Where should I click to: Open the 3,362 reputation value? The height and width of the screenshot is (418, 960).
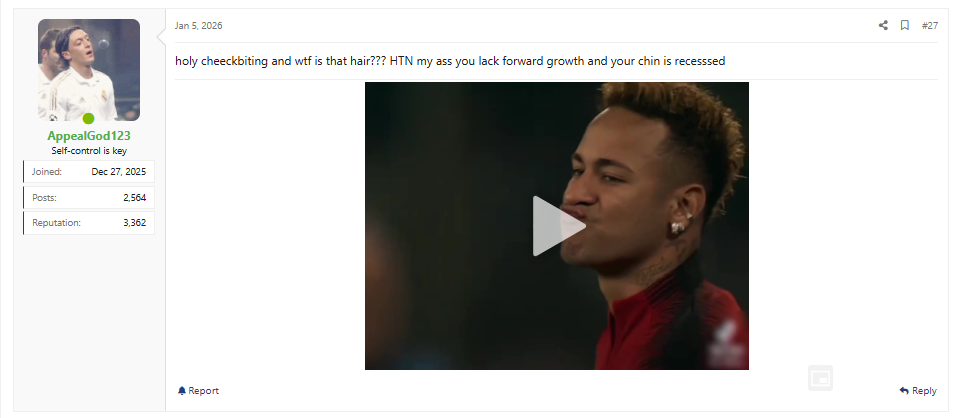[135, 223]
